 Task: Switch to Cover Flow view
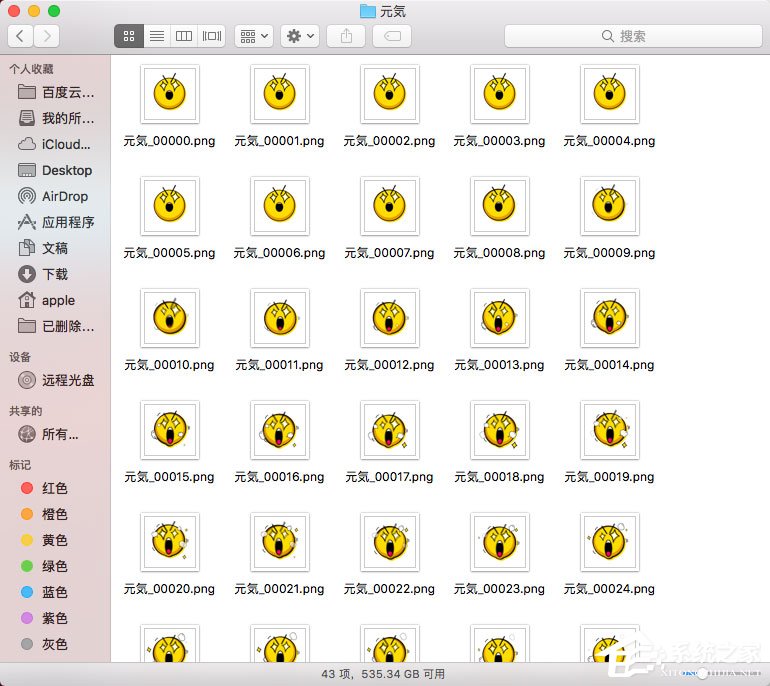pos(212,36)
